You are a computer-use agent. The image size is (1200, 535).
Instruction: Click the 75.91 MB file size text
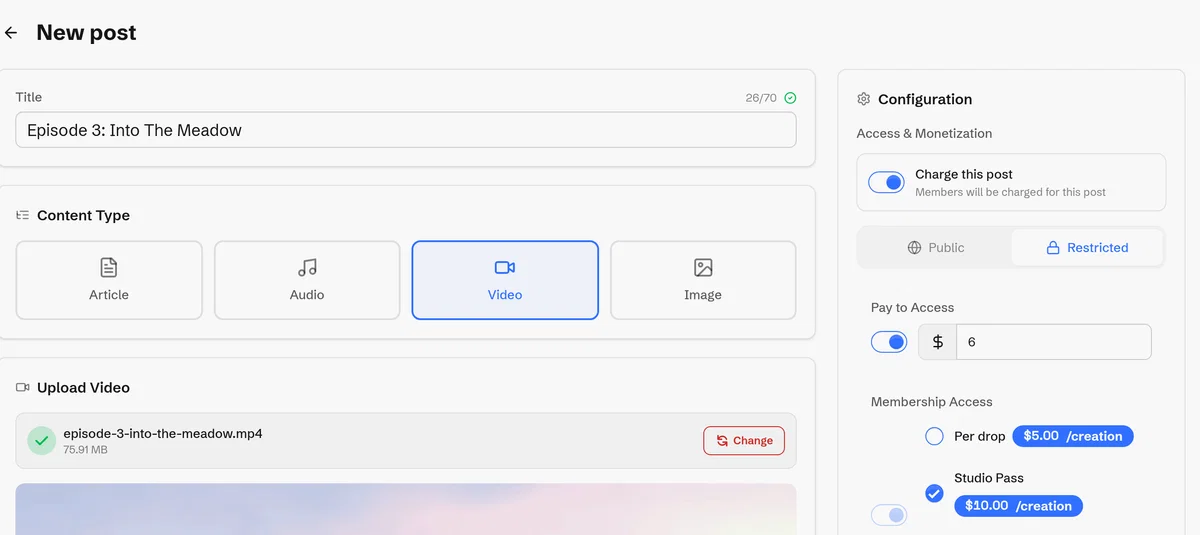(85, 450)
